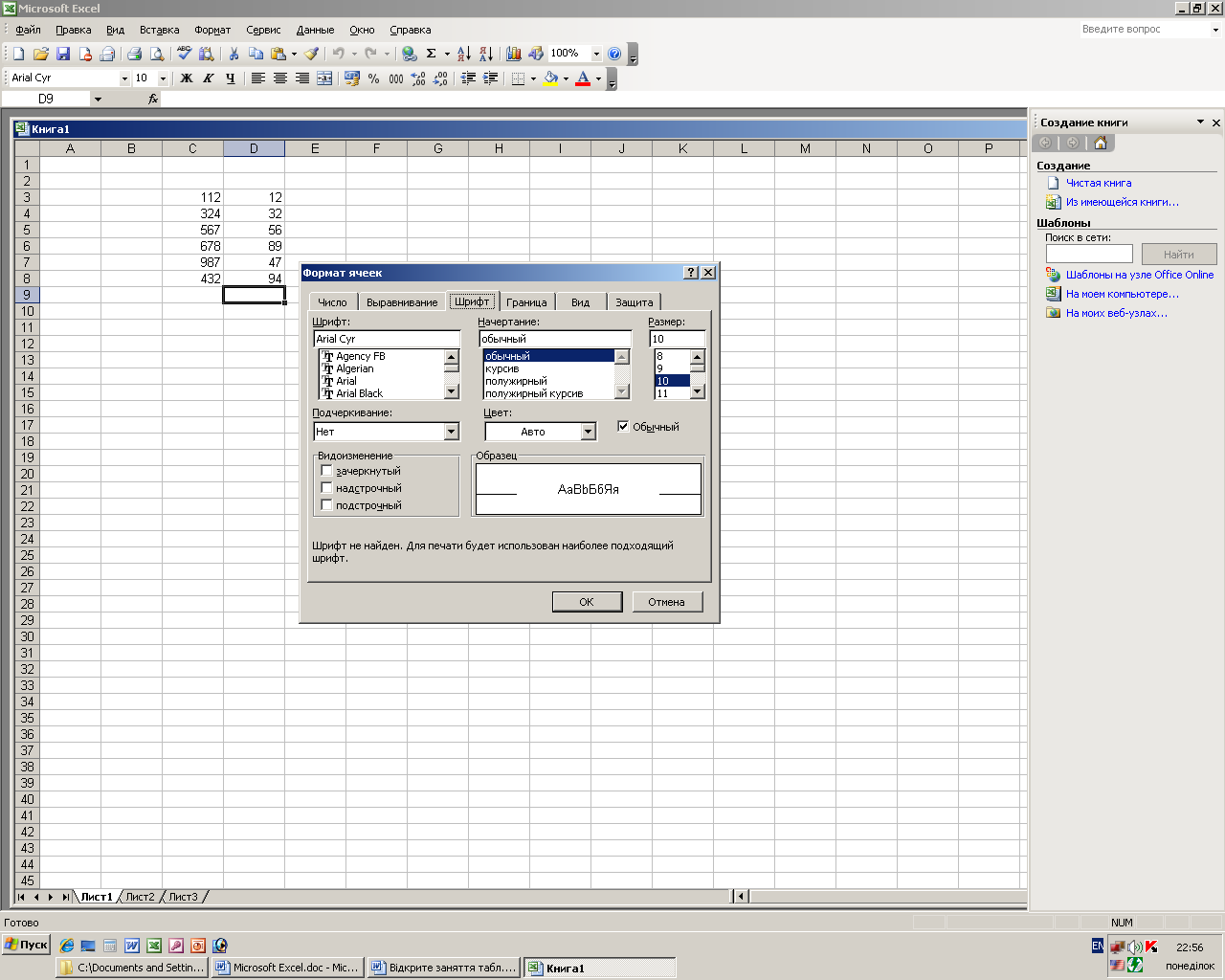
Task: Switch to the Число tab
Action: 332,302
